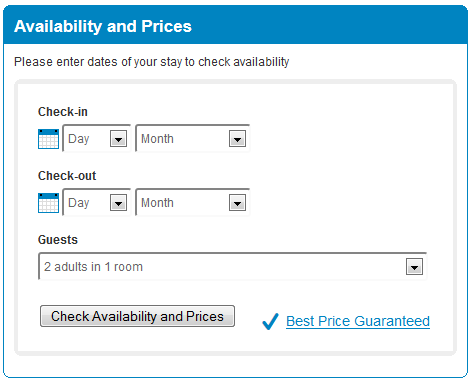This screenshot has height=383, width=470.
Task: Click the Availability and Prices header
Action: (103, 26)
